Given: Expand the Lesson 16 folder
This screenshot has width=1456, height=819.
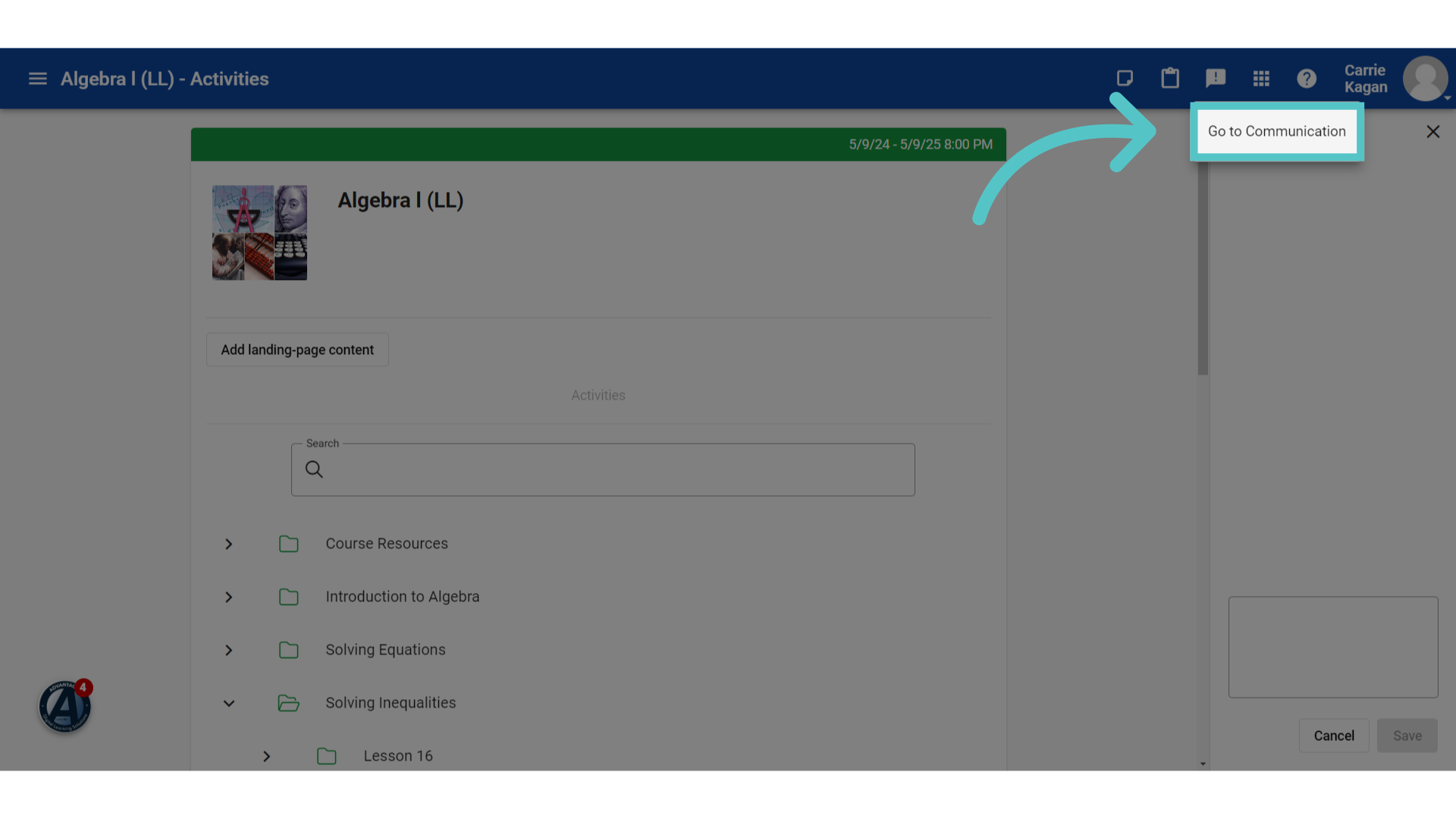Looking at the screenshot, I should click(266, 756).
